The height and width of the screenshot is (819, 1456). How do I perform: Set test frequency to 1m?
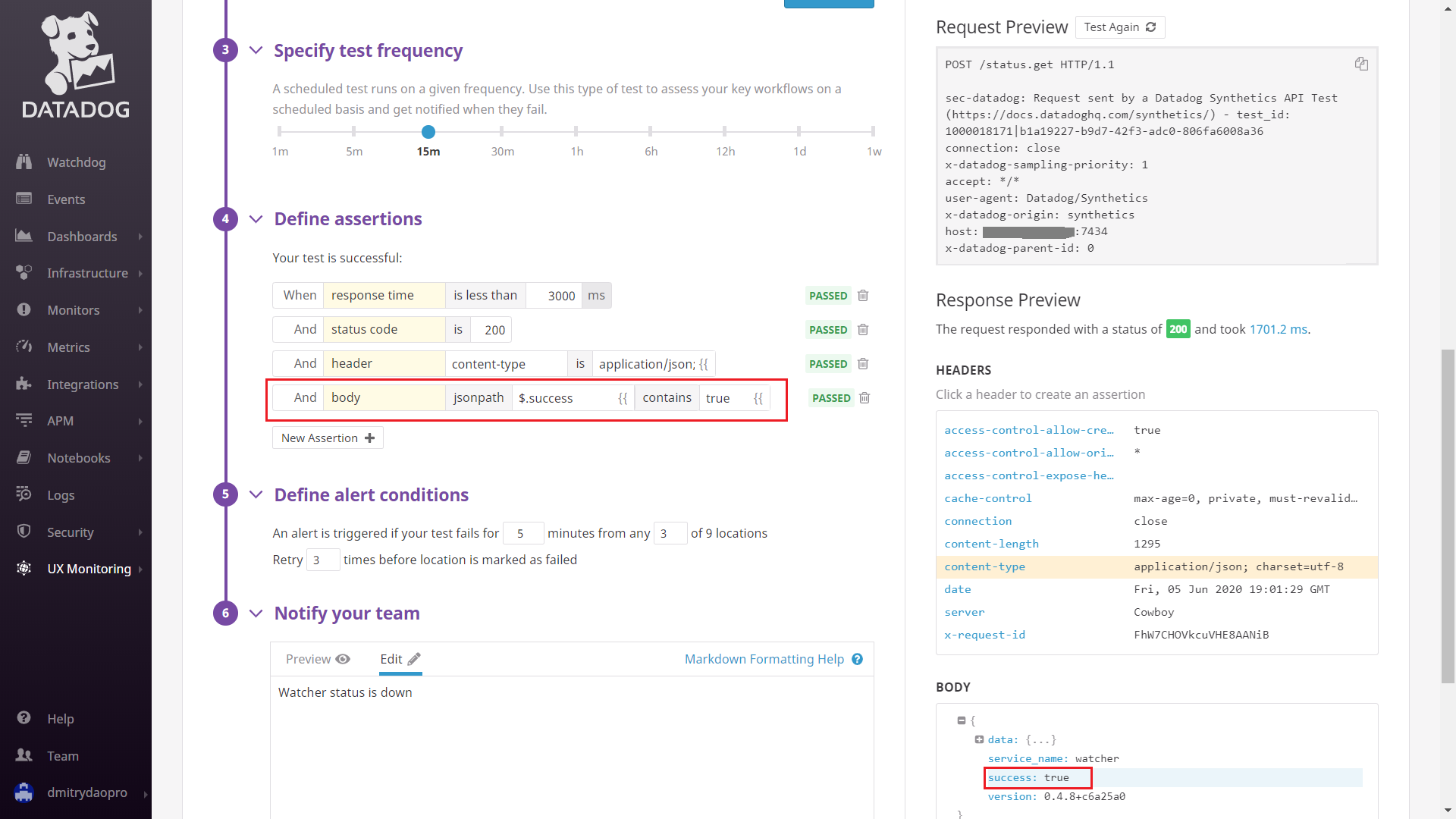pos(280,132)
